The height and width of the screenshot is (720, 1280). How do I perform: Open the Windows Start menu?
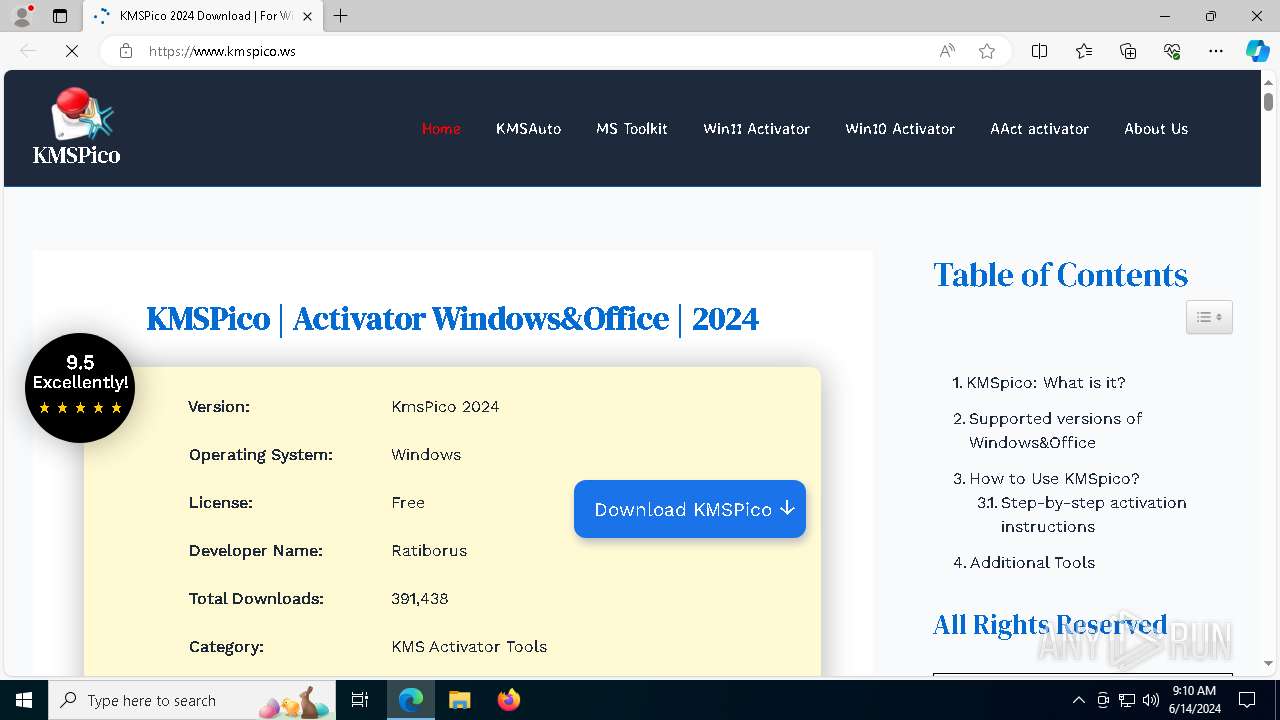pos(24,700)
